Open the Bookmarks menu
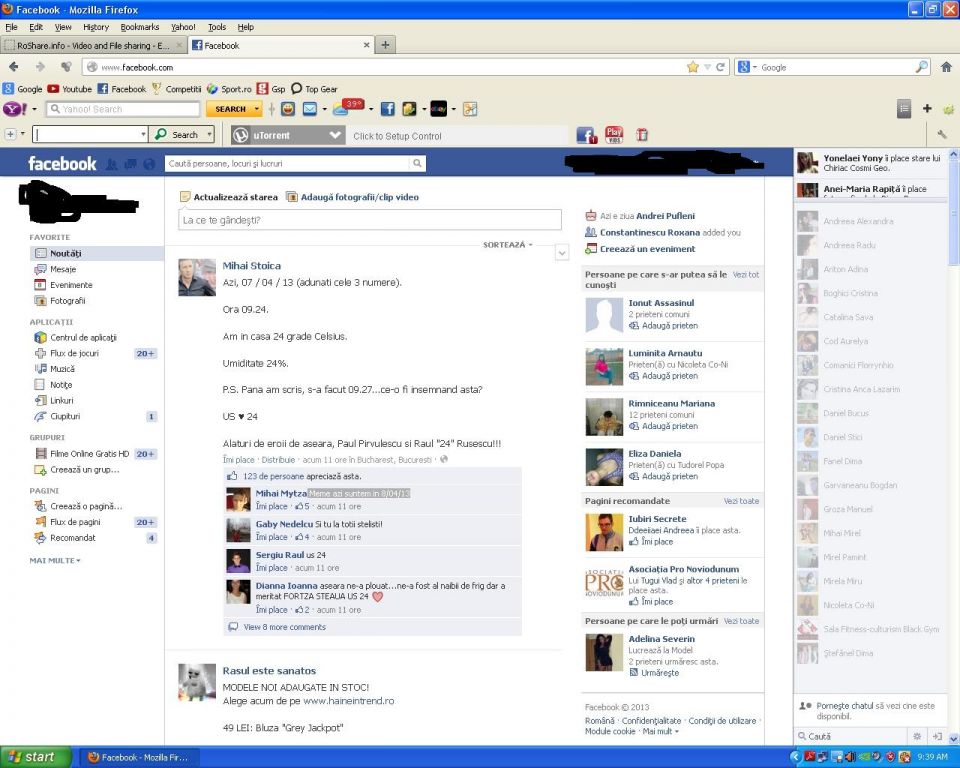 [140, 27]
